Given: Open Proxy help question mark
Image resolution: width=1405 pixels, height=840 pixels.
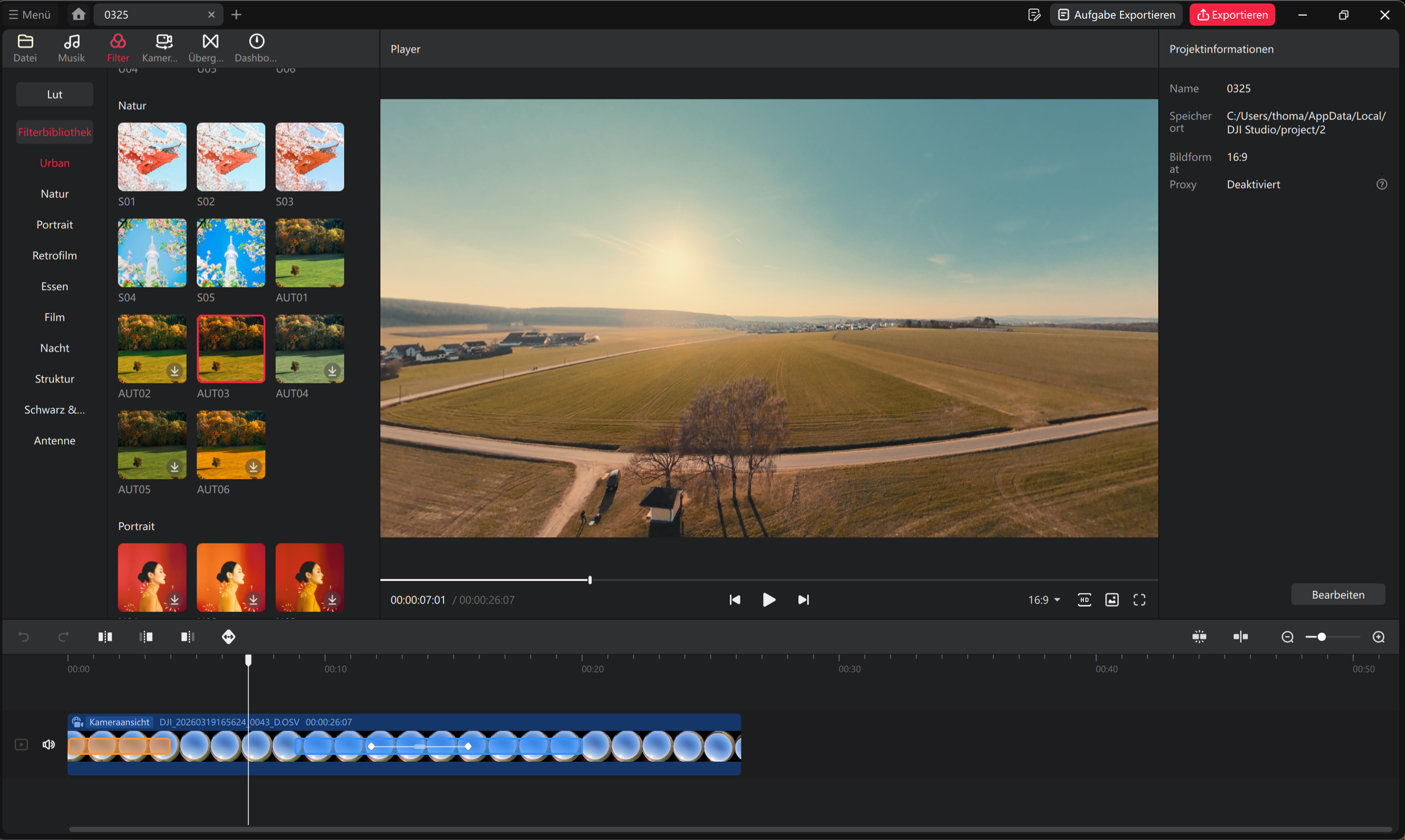Looking at the screenshot, I should (1381, 185).
